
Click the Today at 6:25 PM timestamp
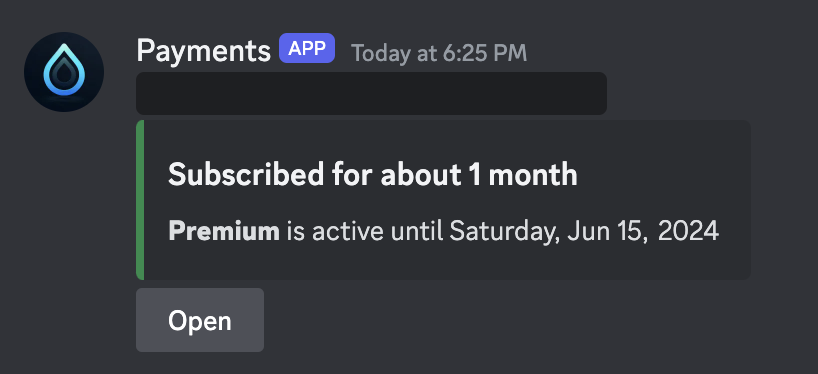[439, 53]
